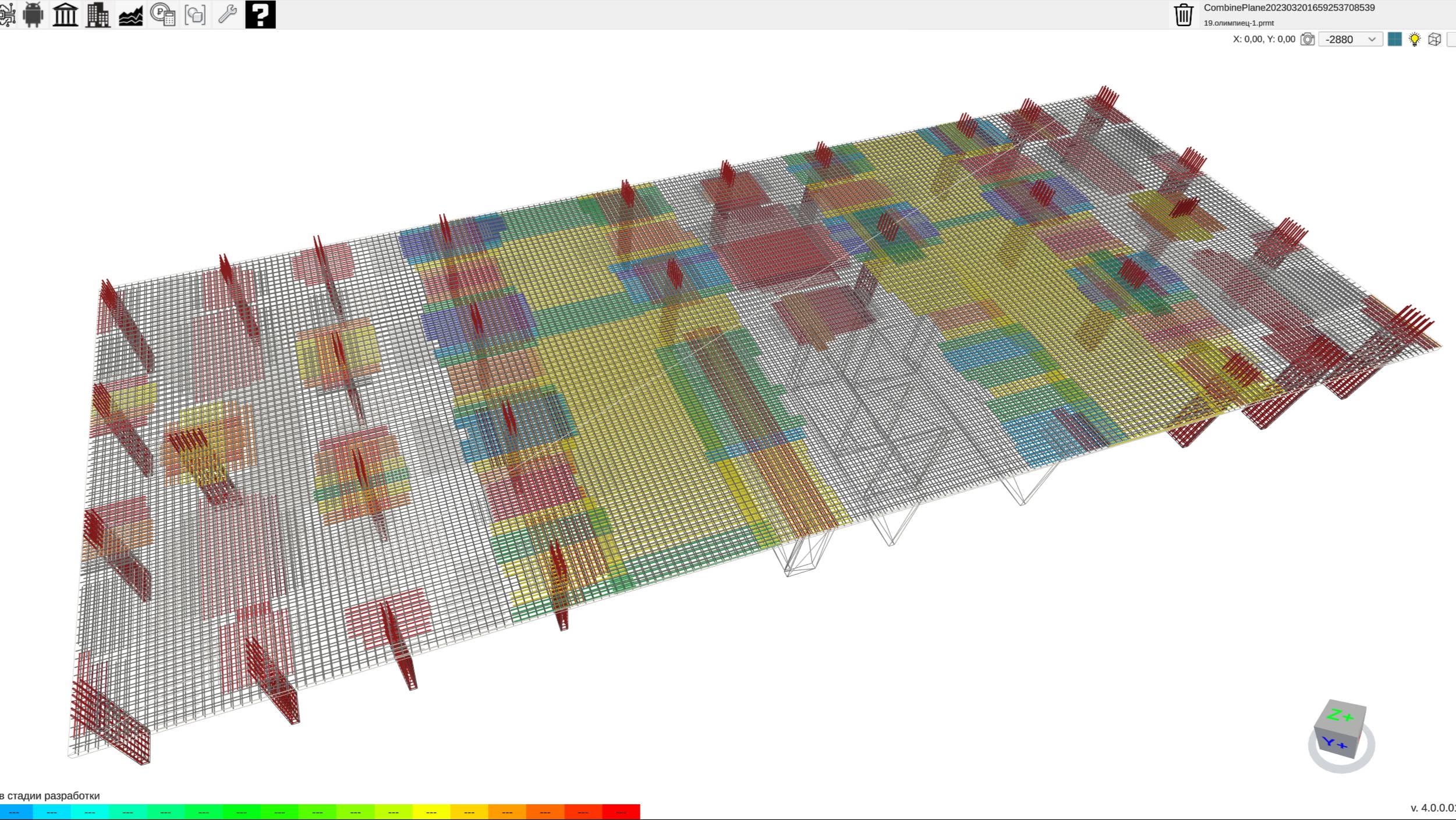Toggle the yellow light bulb lighting
This screenshot has width=1456, height=820.
[x=1414, y=39]
